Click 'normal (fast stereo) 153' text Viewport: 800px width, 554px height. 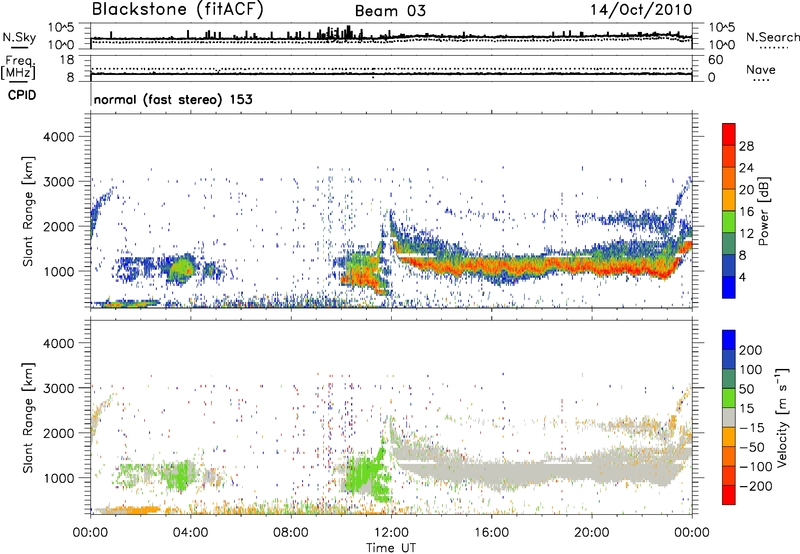tap(173, 99)
